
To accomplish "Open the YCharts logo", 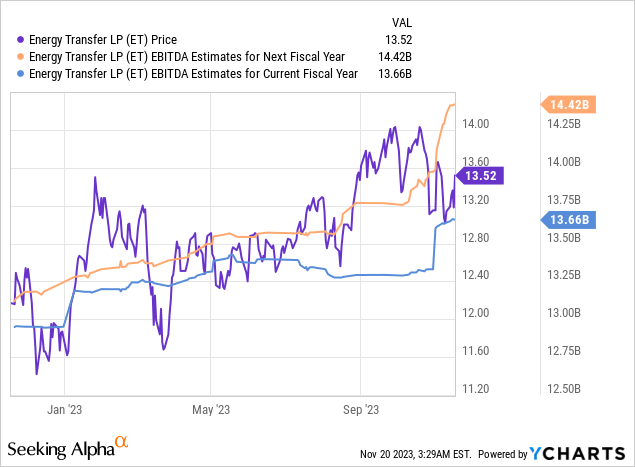I will (582, 451).
